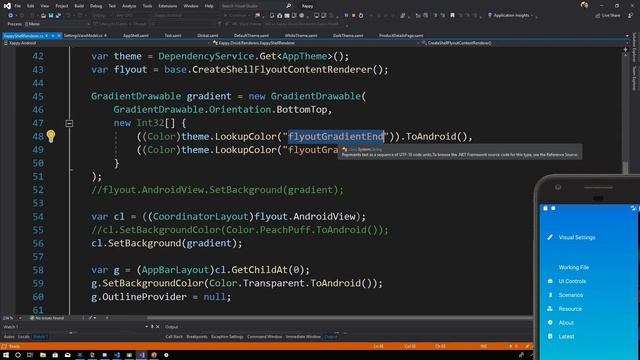Click the Navigate Backward toolbar icon
The width and height of the screenshot is (640, 360).
point(11,16)
